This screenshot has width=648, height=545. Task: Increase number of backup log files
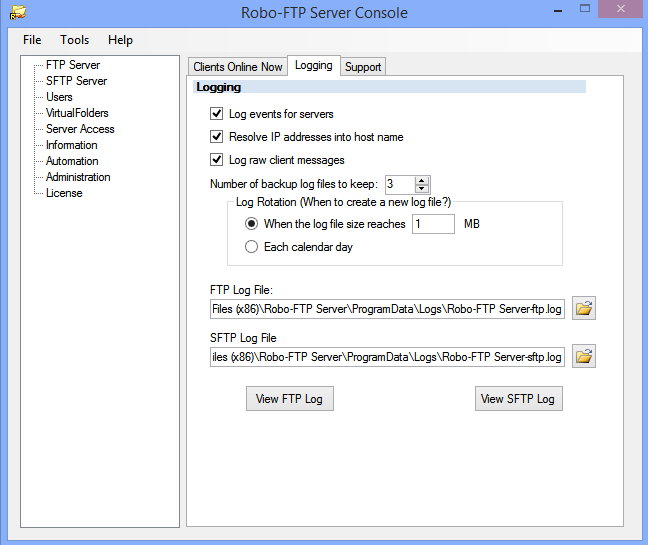pyautogui.click(x=422, y=181)
